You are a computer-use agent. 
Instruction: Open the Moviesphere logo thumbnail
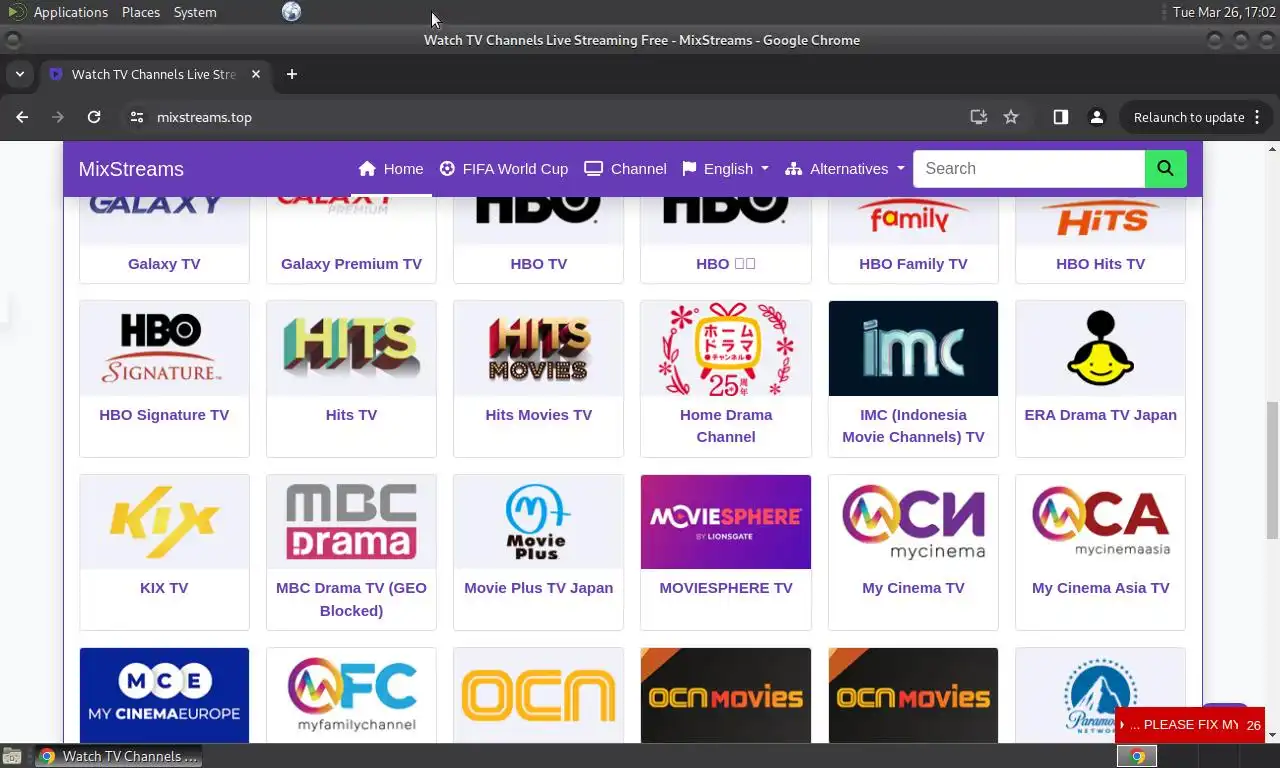tap(726, 522)
